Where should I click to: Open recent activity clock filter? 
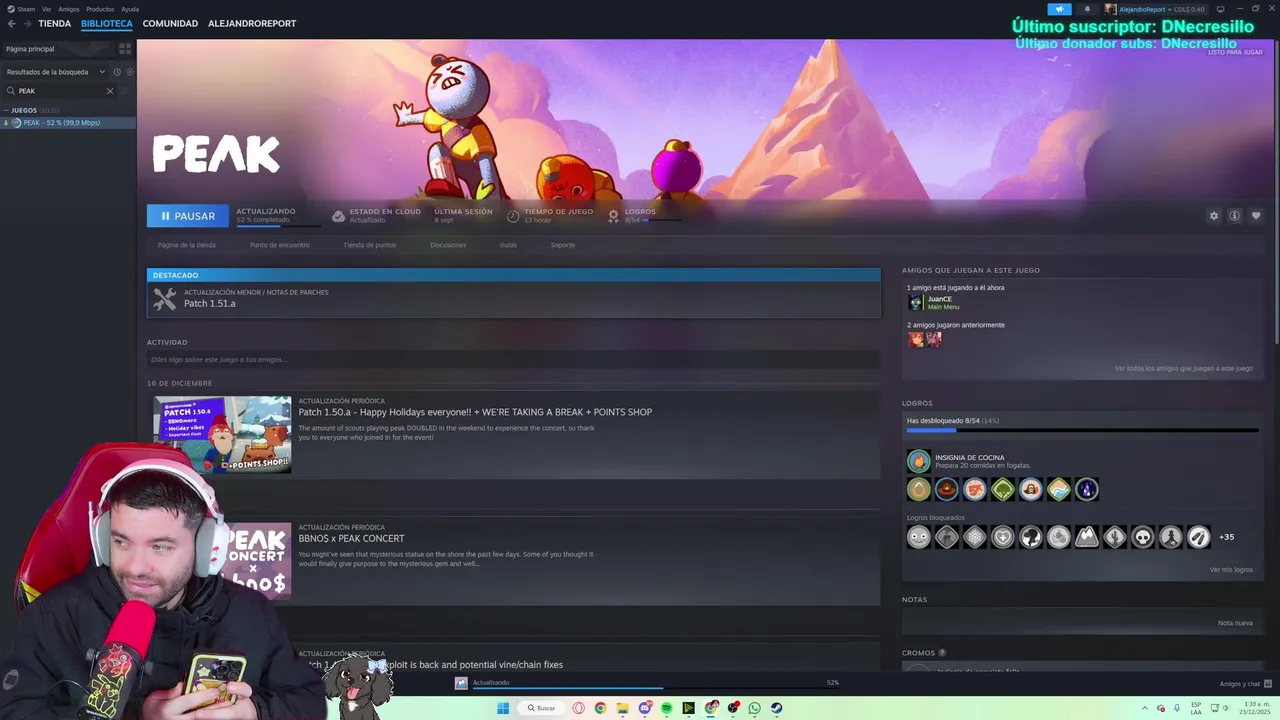click(116, 72)
